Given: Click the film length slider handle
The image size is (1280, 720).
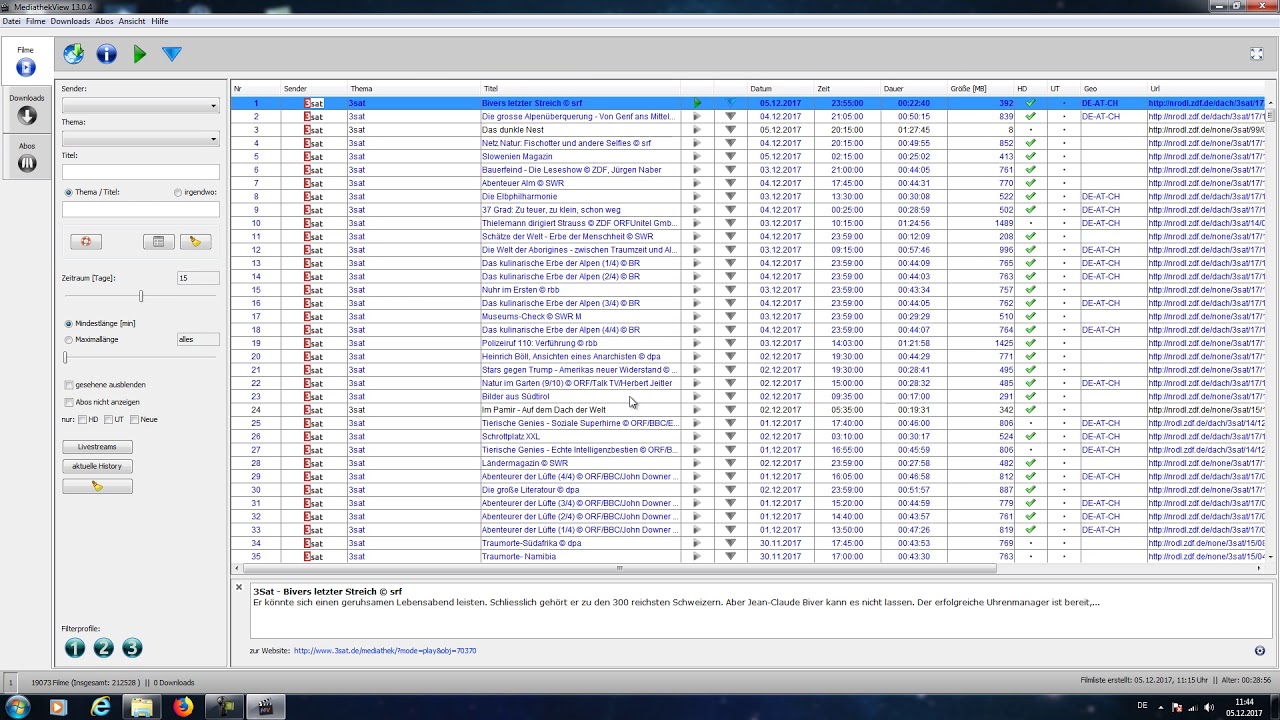Looking at the screenshot, I should coord(65,357).
